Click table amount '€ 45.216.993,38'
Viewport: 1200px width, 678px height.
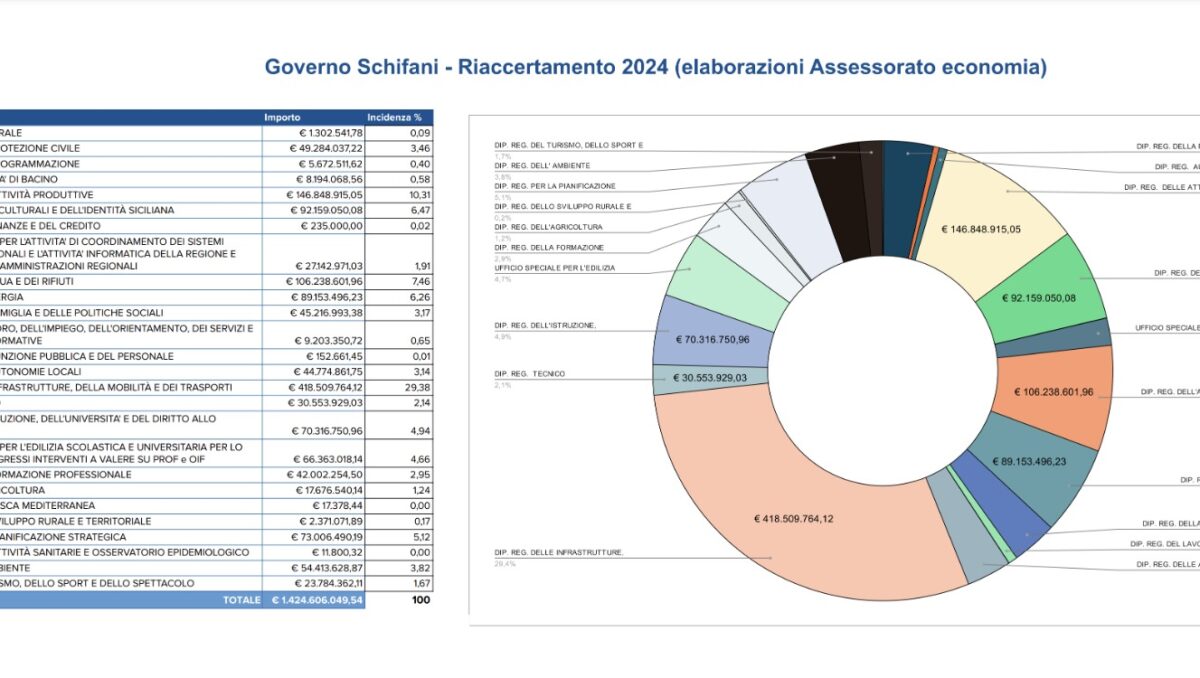click(327, 312)
